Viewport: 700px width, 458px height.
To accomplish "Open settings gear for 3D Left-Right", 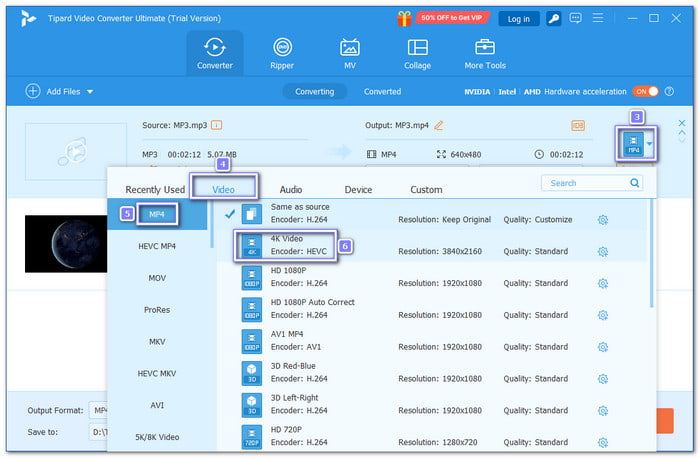I will [603, 411].
